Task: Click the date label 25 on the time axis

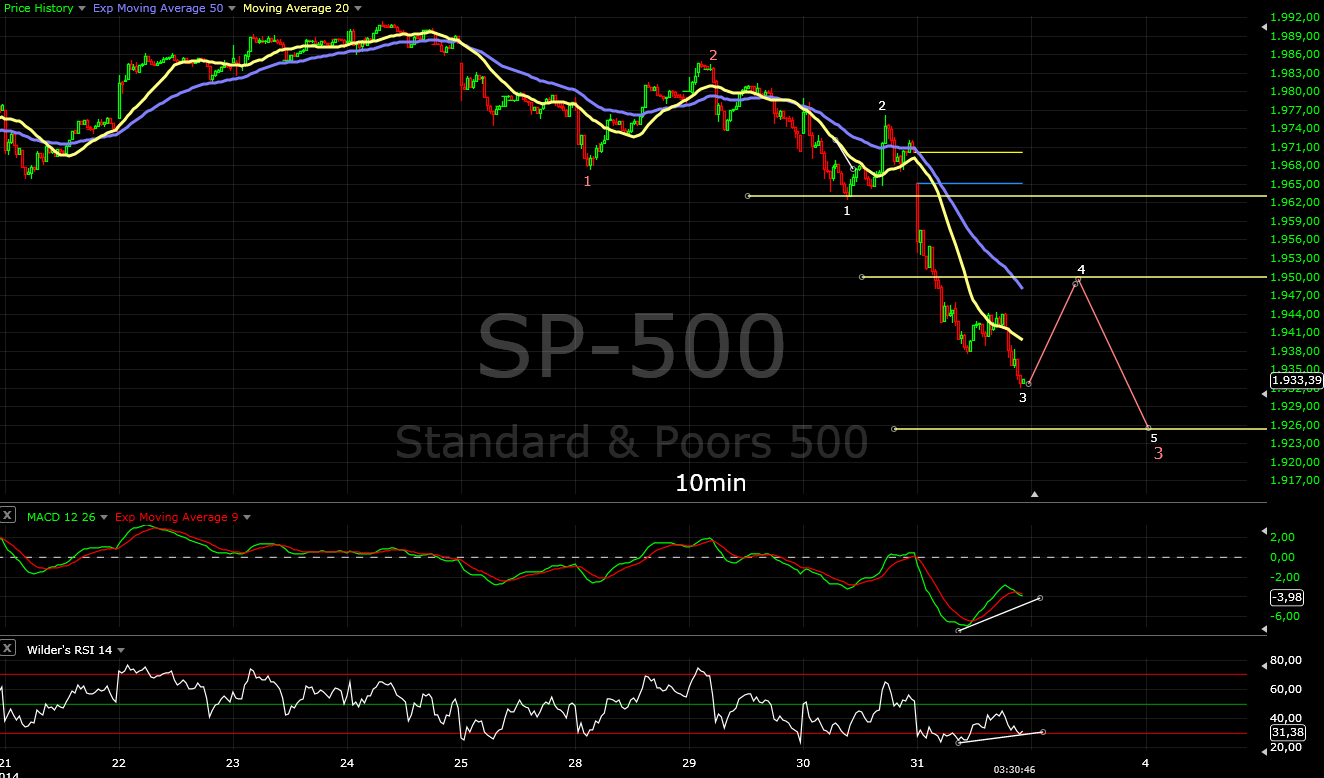Action: [461, 762]
